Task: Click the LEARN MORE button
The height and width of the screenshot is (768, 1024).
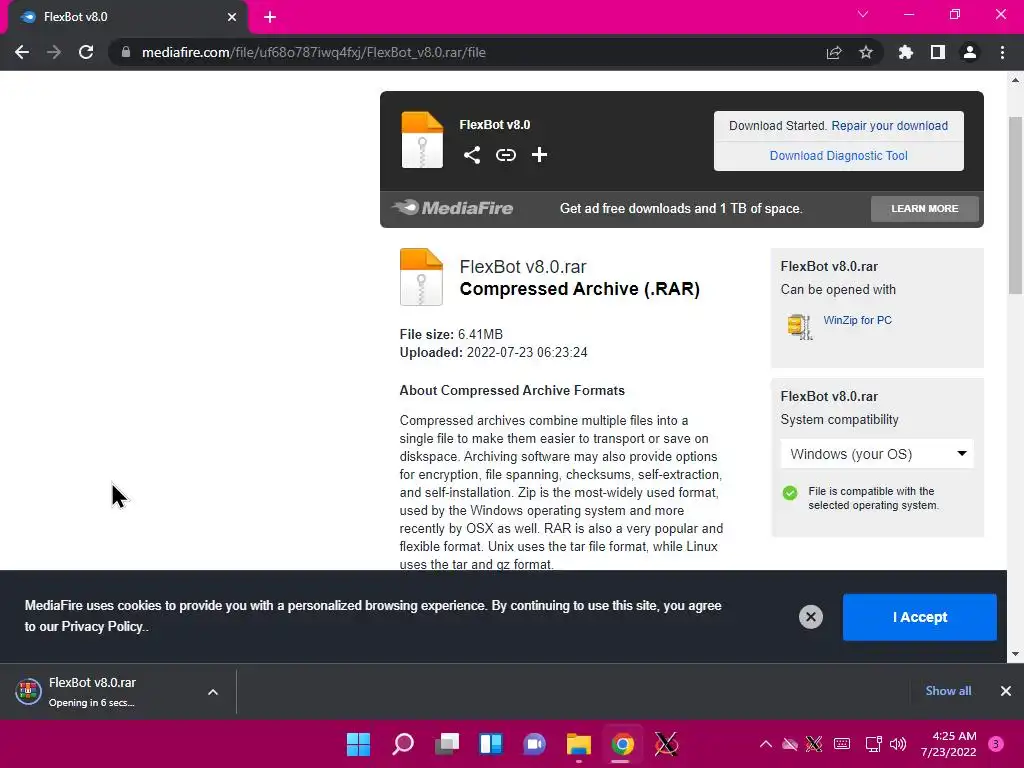Action: tap(924, 208)
